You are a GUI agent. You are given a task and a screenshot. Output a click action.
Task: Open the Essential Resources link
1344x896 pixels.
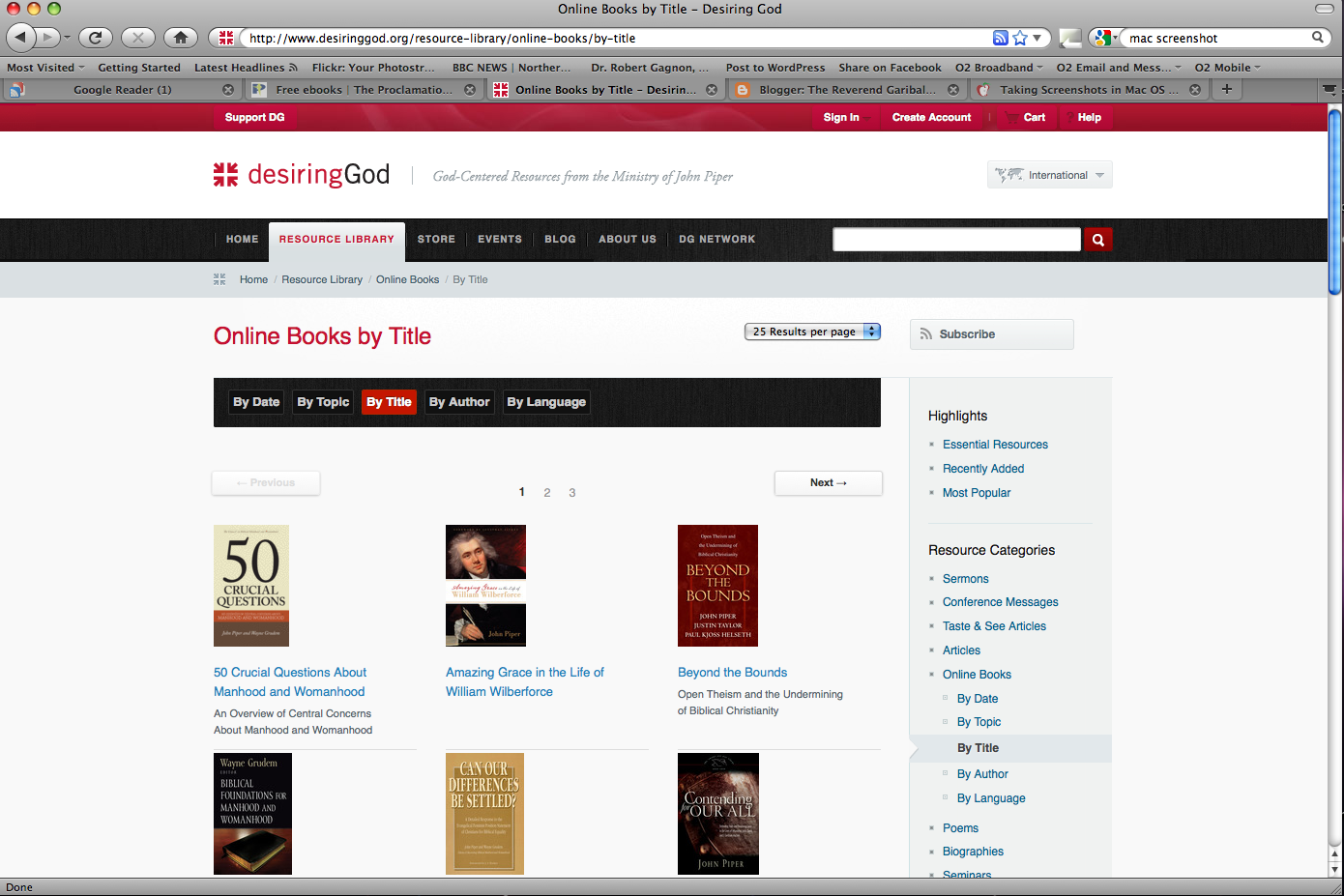(x=995, y=445)
